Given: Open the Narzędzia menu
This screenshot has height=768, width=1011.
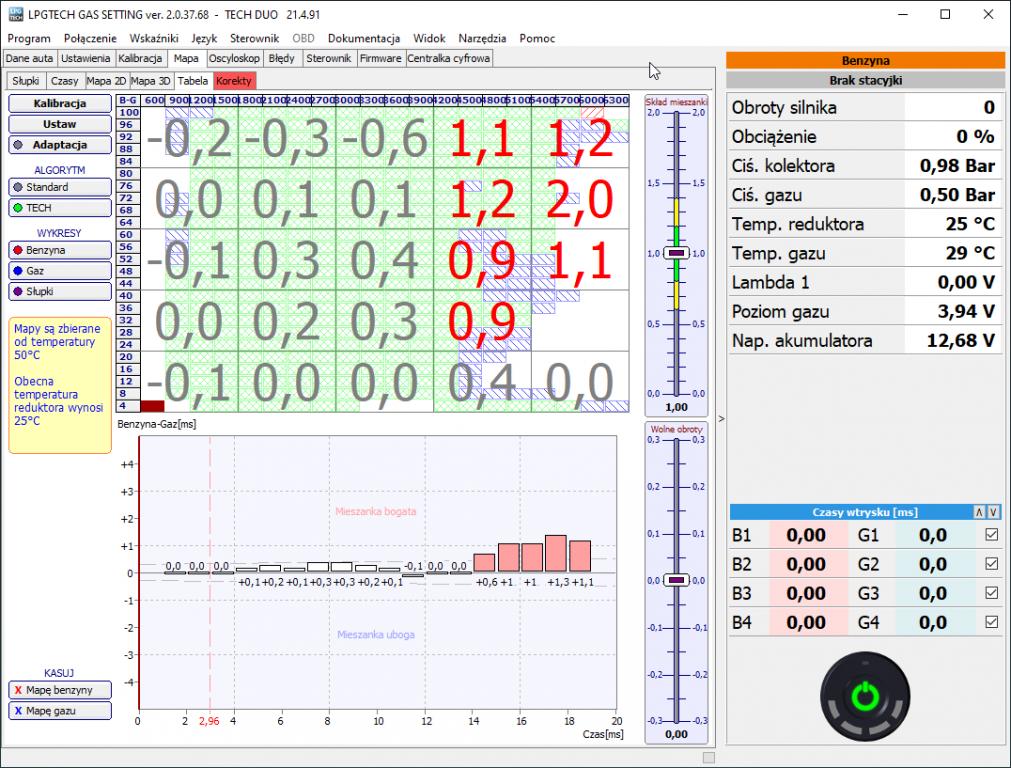Looking at the screenshot, I should [482, 38].
